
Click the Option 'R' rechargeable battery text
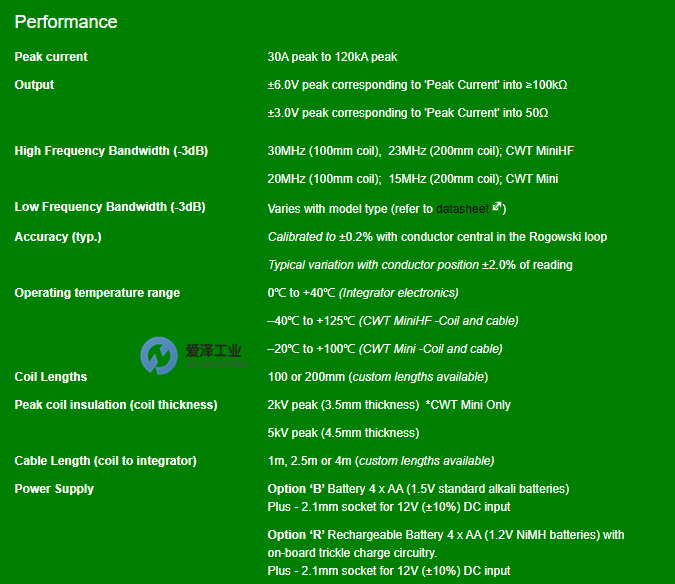[445, 535]
